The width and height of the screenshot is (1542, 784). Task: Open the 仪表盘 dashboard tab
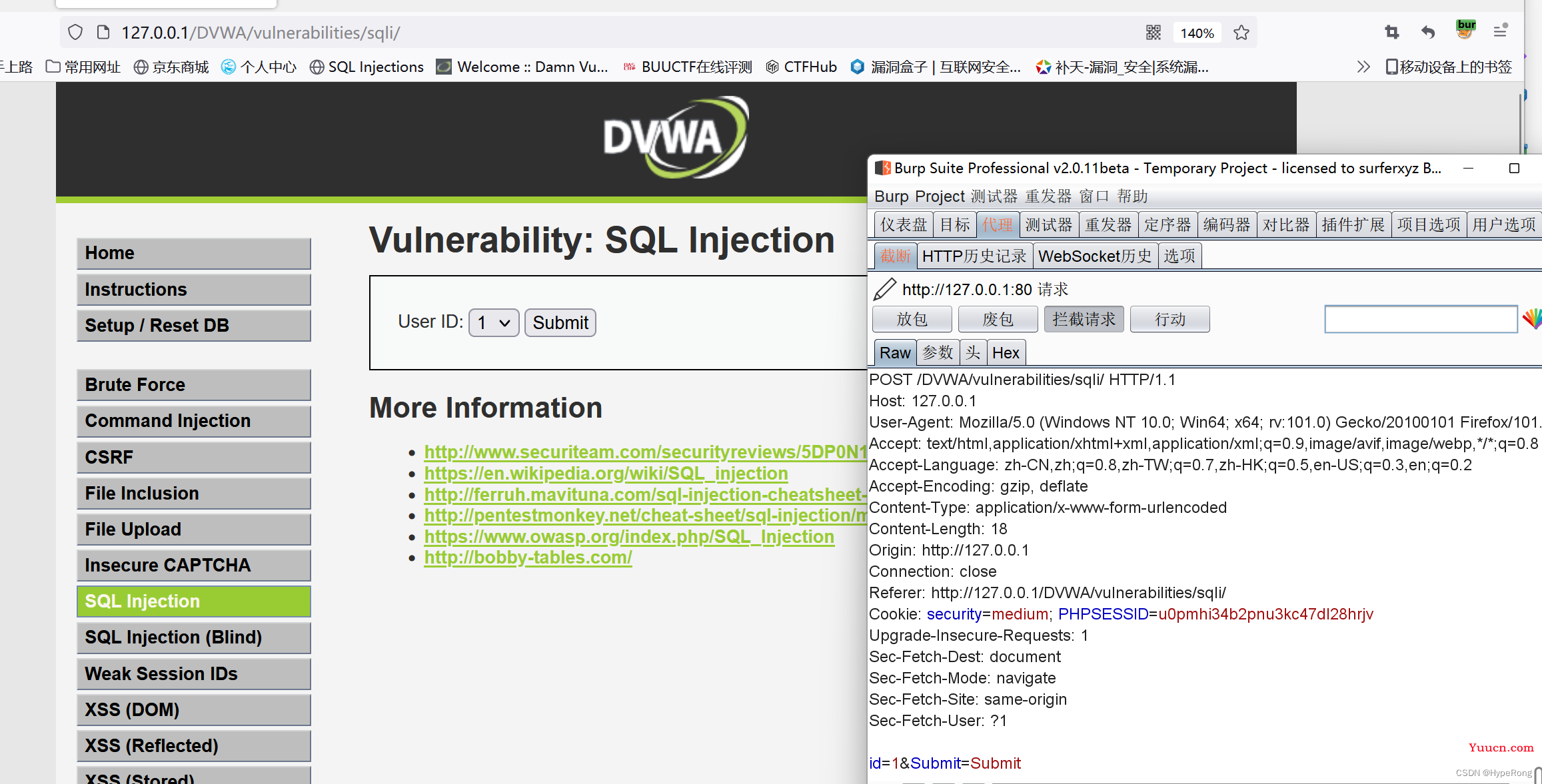click(904, 225)
